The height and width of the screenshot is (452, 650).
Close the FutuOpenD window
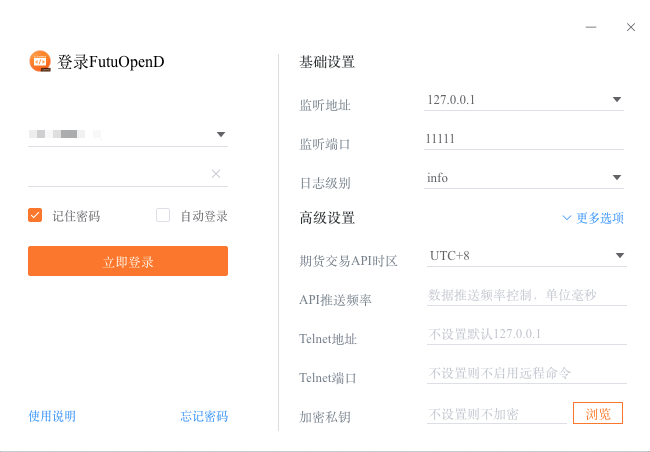click(x=631, y=27)
